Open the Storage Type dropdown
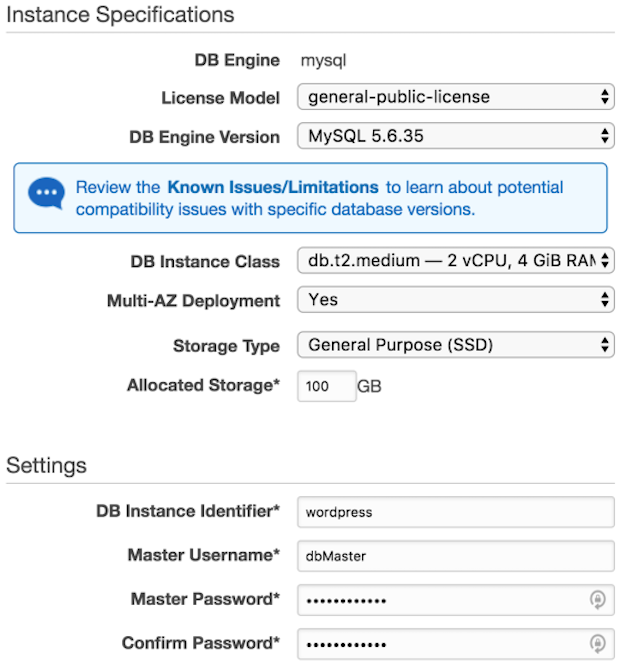 [x=456, y=344]
